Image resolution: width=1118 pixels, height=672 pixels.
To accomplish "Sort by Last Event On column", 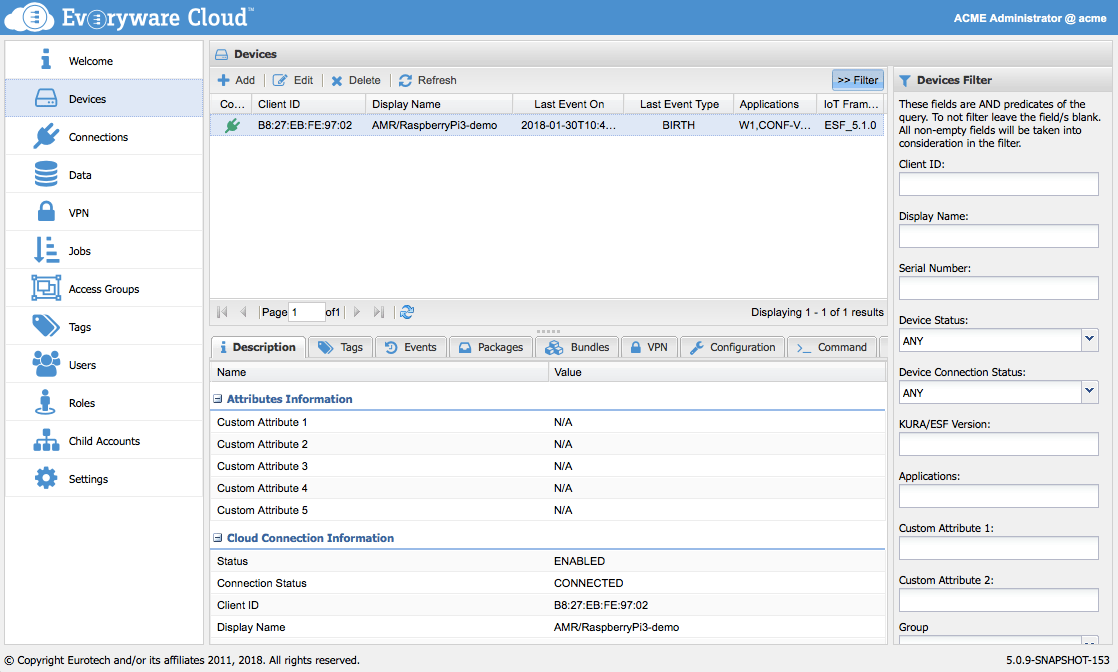I will tap(568, 104).
